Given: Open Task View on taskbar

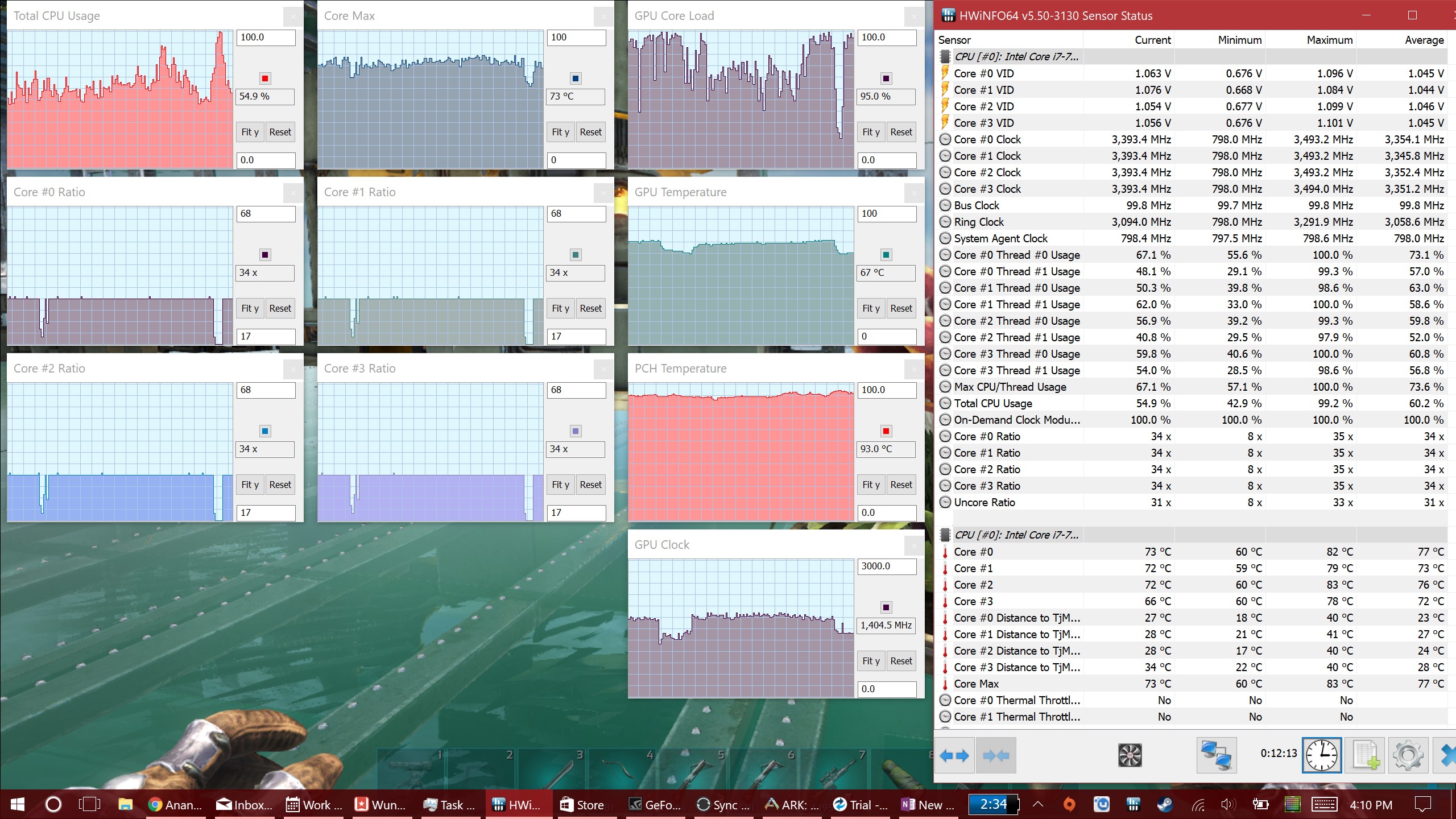Looking at the screenshot, I should click(x=89, y=804).
